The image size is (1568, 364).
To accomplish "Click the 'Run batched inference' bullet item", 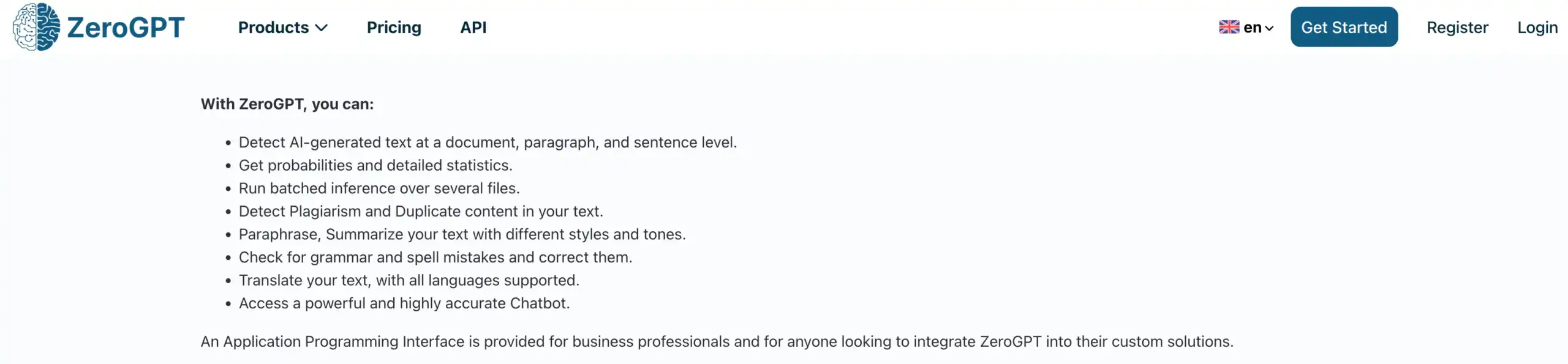I will click(379, 188).
